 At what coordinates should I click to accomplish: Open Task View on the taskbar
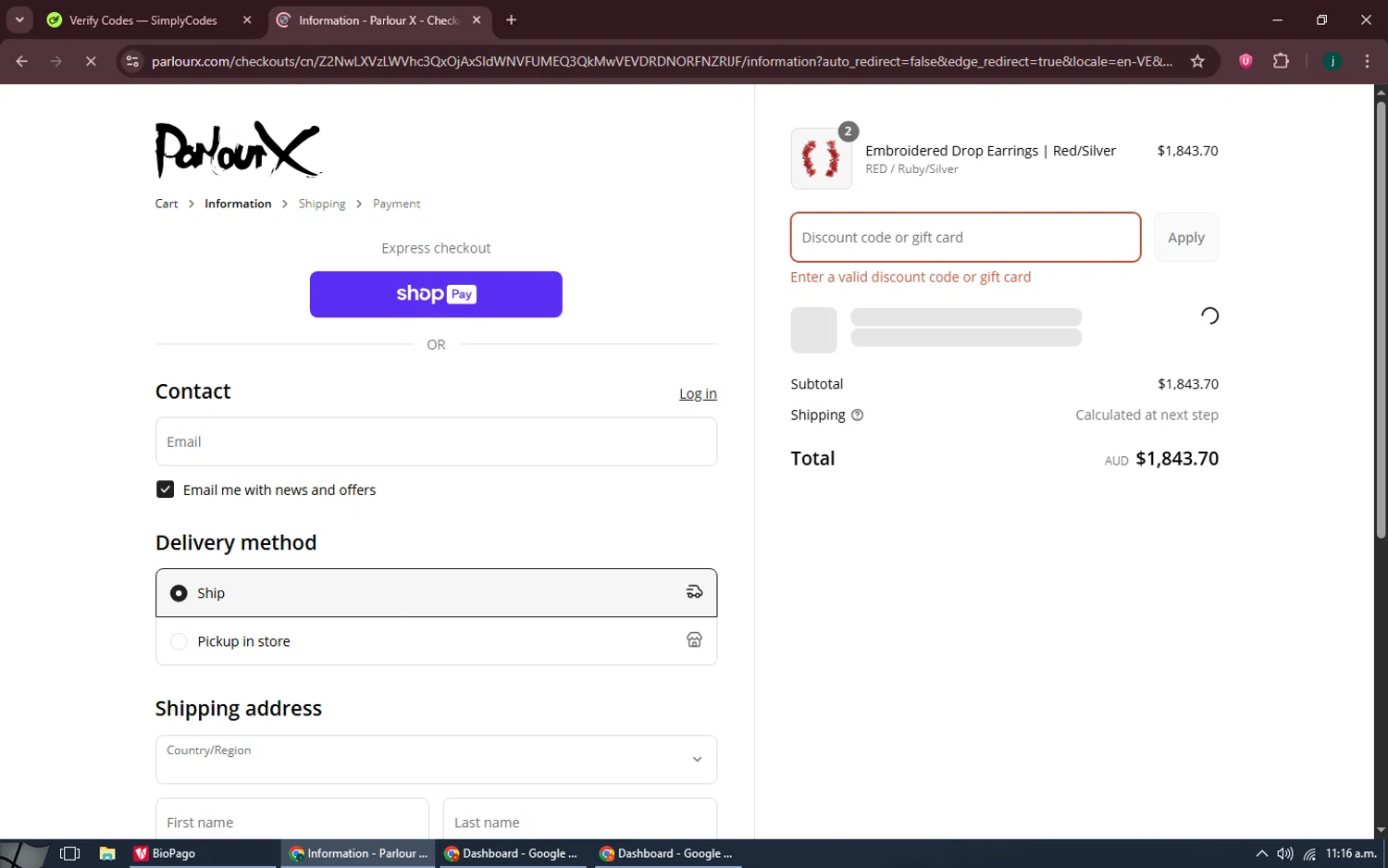click(x=69, y=853)
